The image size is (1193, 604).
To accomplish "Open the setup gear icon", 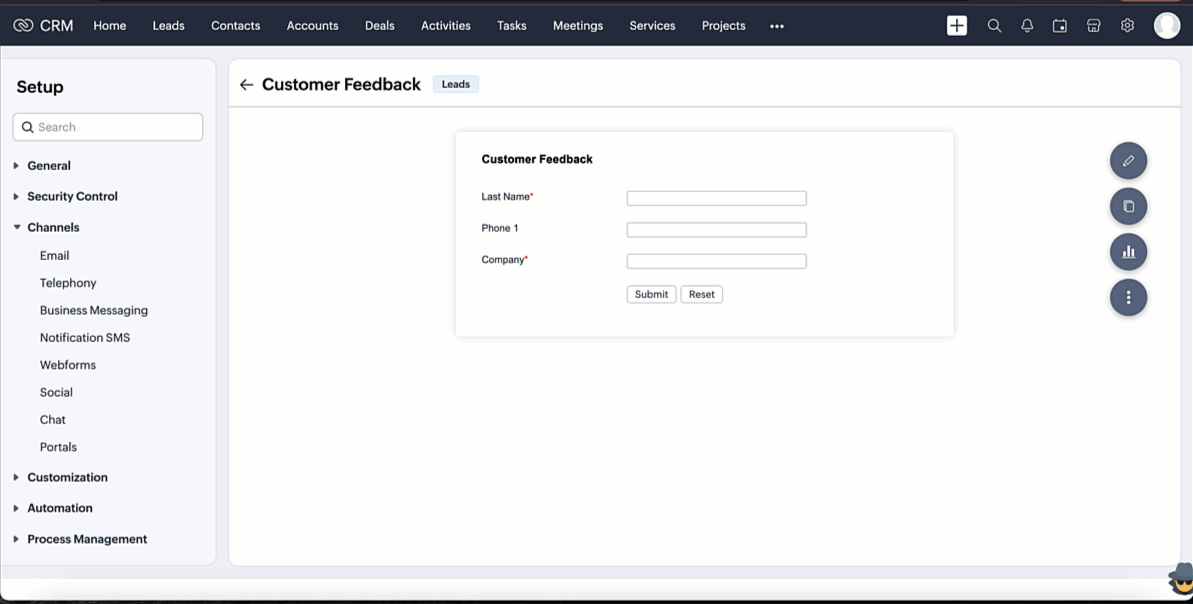I will pos(1127,26).
